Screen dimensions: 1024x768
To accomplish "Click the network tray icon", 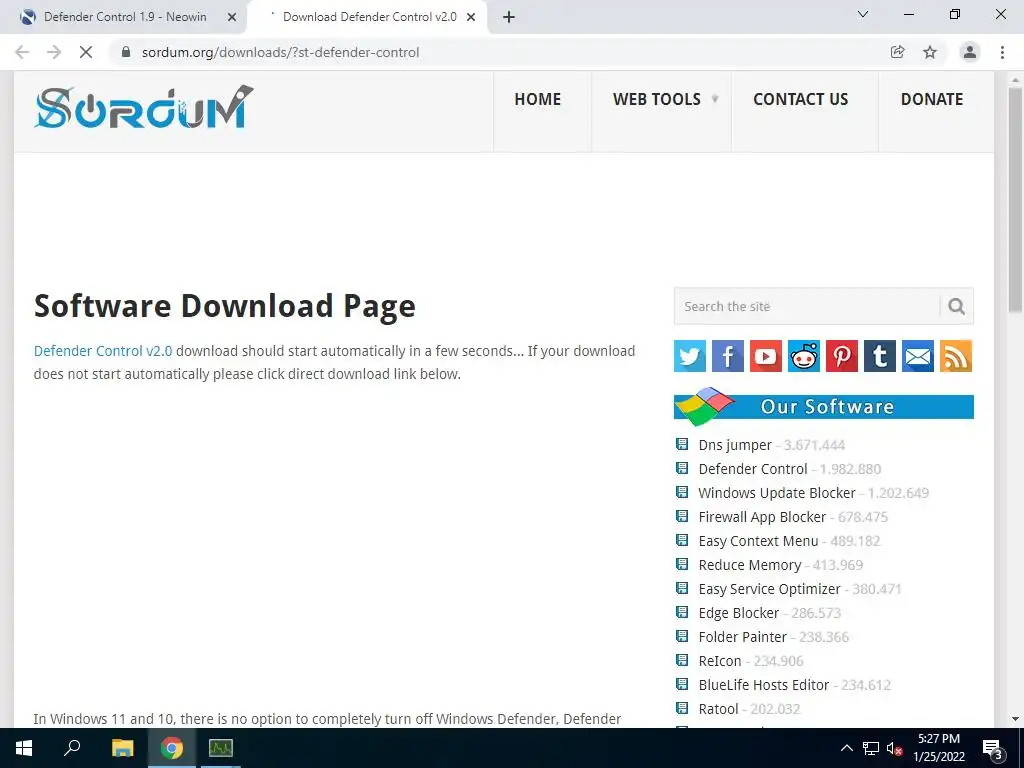I will tap(871, 748).
